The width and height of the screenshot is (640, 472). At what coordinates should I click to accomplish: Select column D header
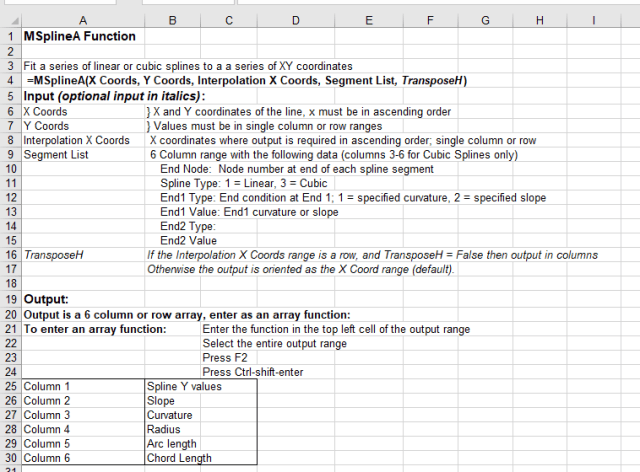296,20
